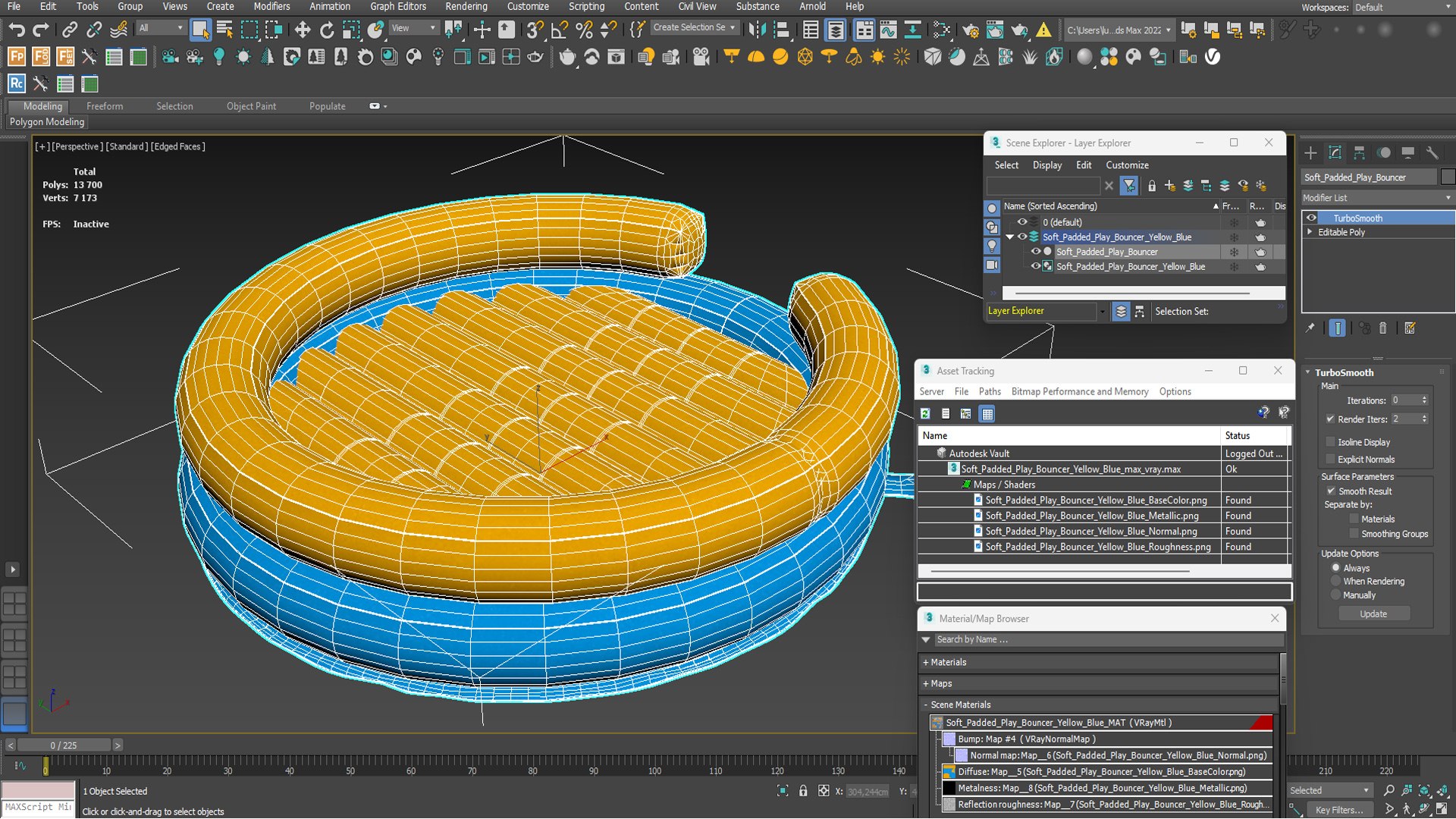Select the Move tool icon

point(303,30)
